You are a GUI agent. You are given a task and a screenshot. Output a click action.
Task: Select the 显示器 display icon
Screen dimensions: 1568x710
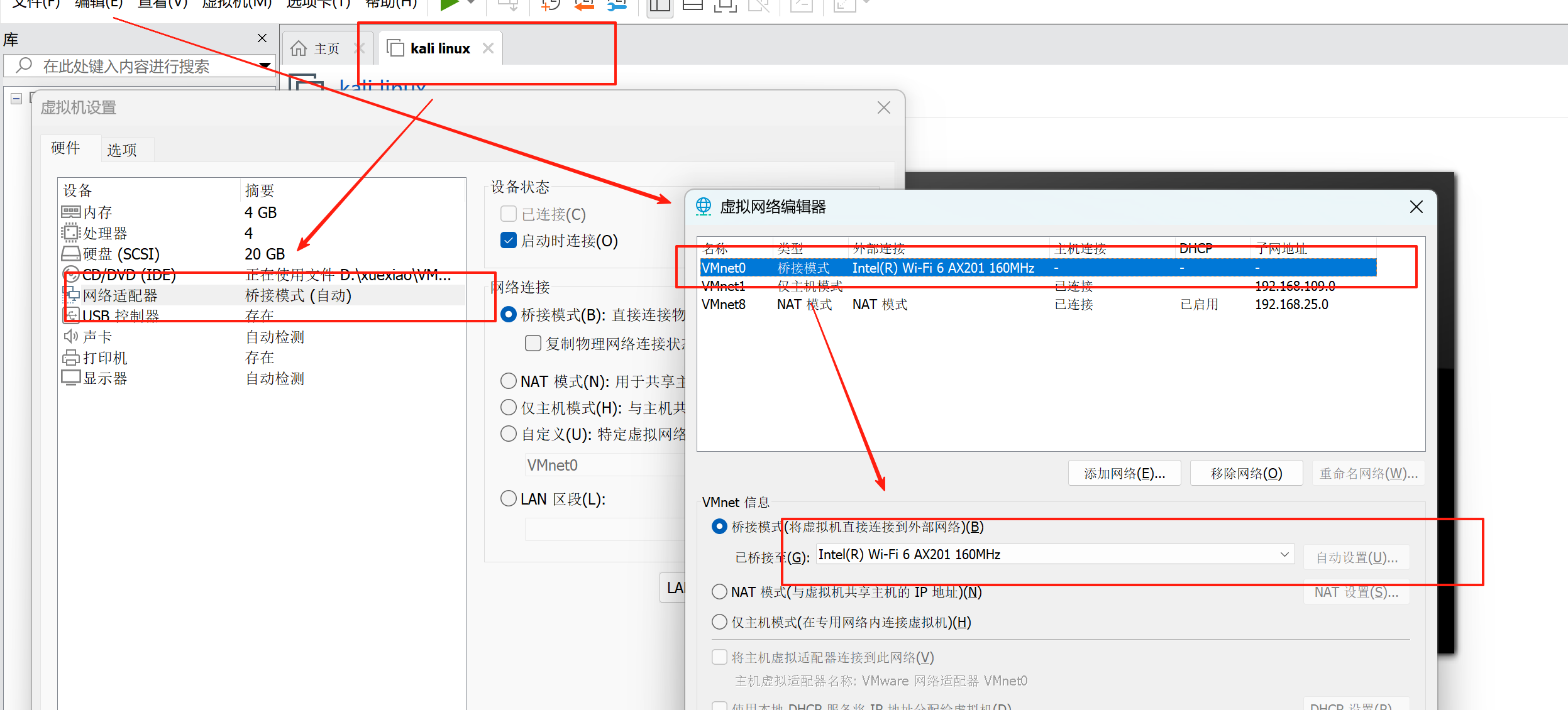[x=70, y=378]
